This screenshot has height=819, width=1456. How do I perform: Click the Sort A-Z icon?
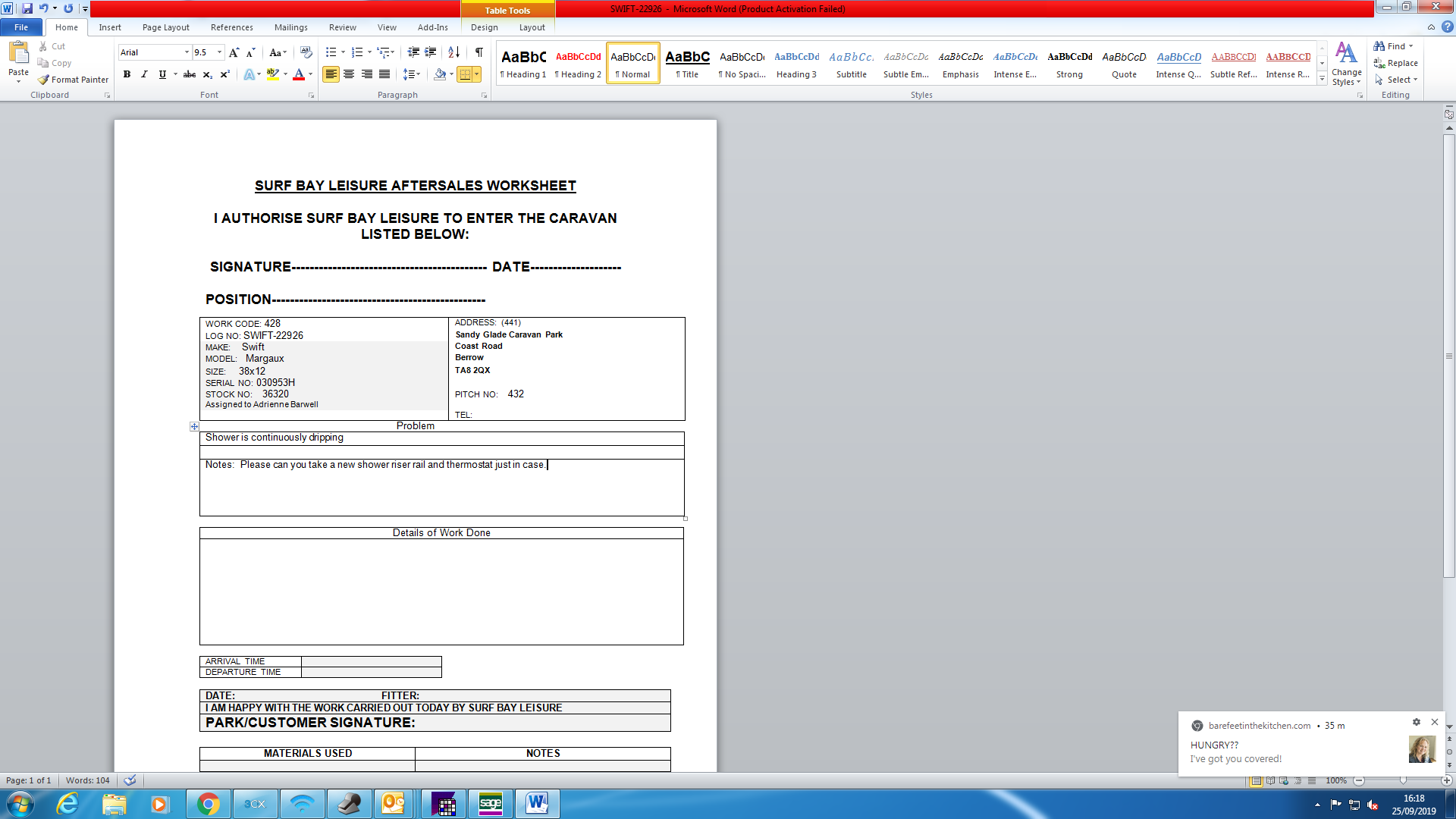453,52
